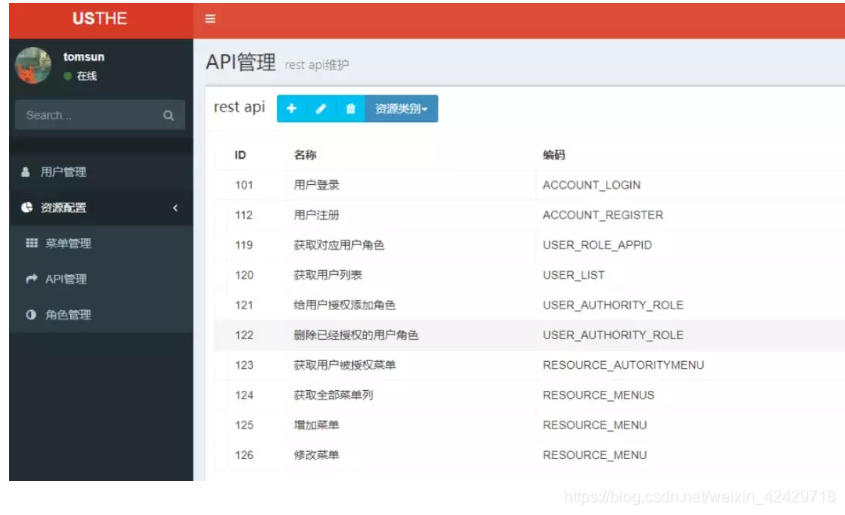Click USER_ROLE_APPID code cell
This screenshot has width=845, height=515.
[x=597, y=245]
